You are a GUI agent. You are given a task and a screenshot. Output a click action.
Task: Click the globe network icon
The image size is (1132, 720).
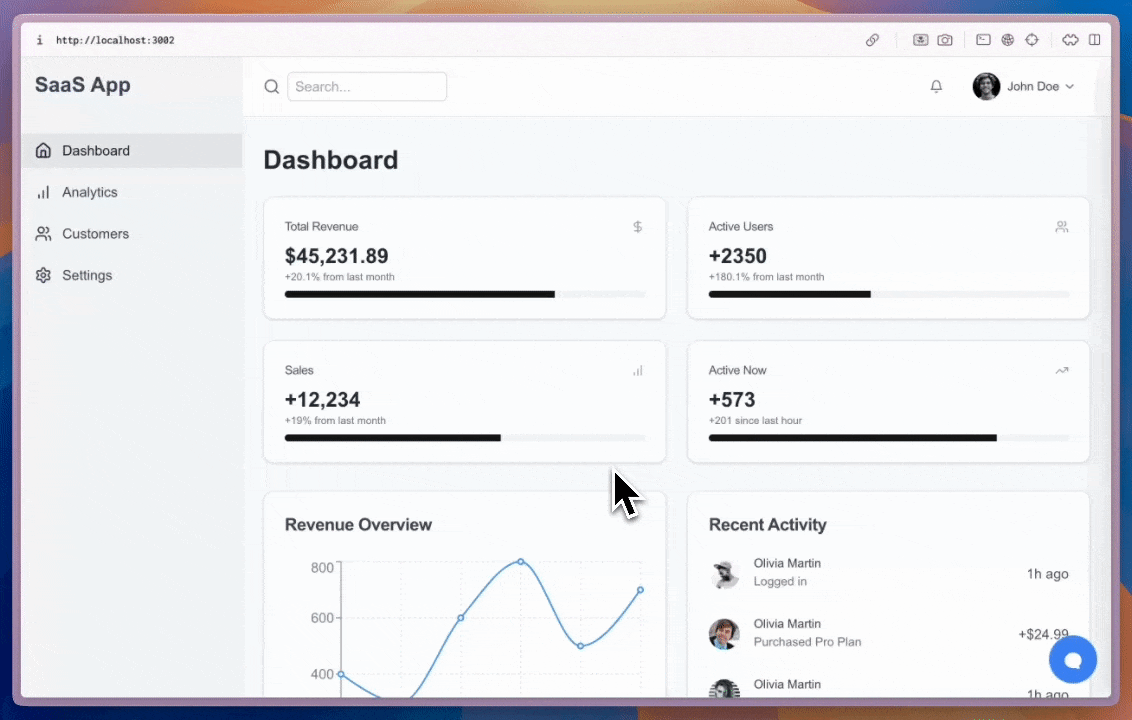click(1007, 40)
